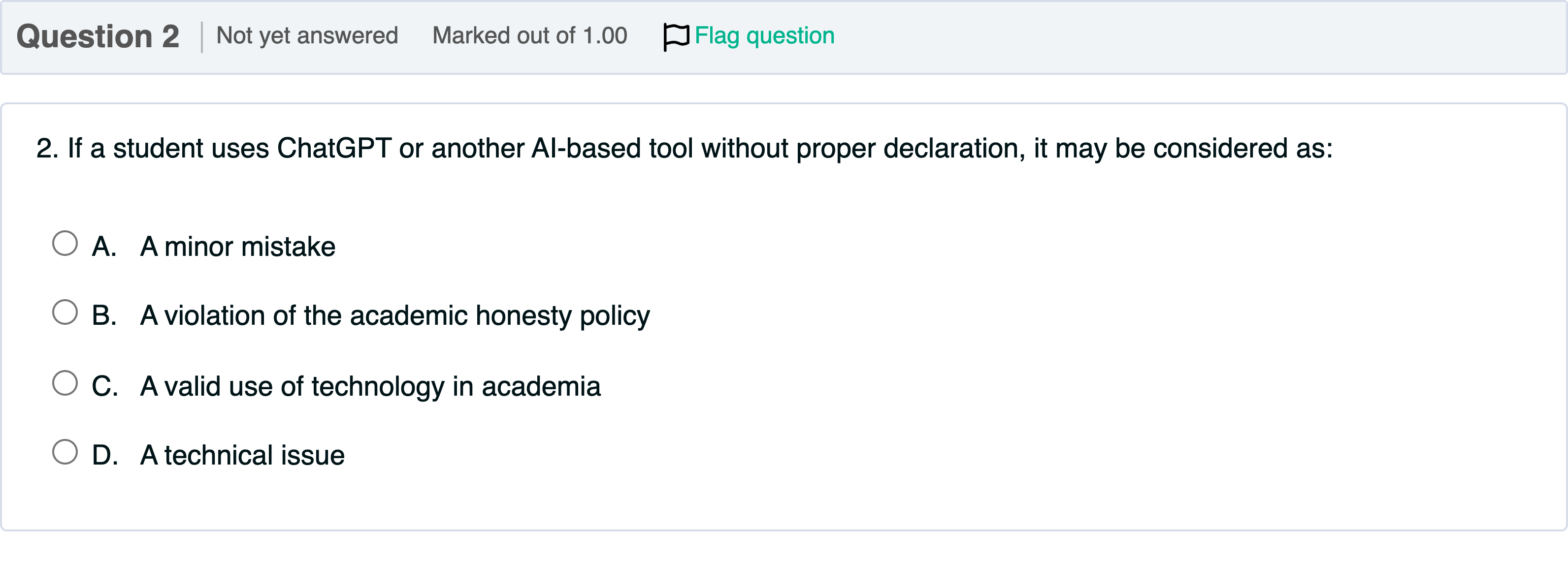The width and height of the screenshot is (1568, 561).
Task: Click the answer text 'A technical issue'
Action: click(242, 455)
